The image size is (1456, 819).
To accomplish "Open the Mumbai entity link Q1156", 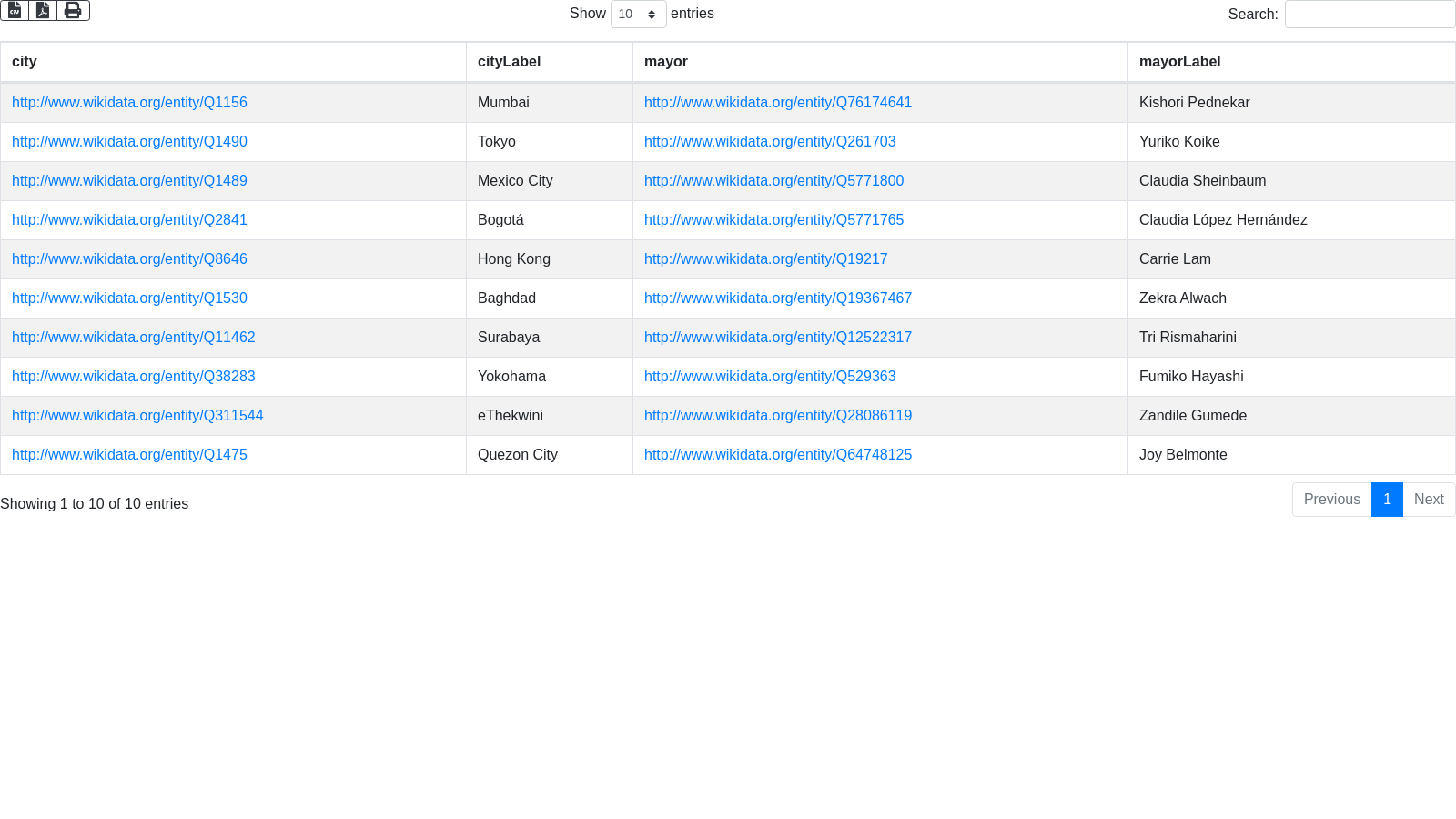I will [x=129, y=103].
